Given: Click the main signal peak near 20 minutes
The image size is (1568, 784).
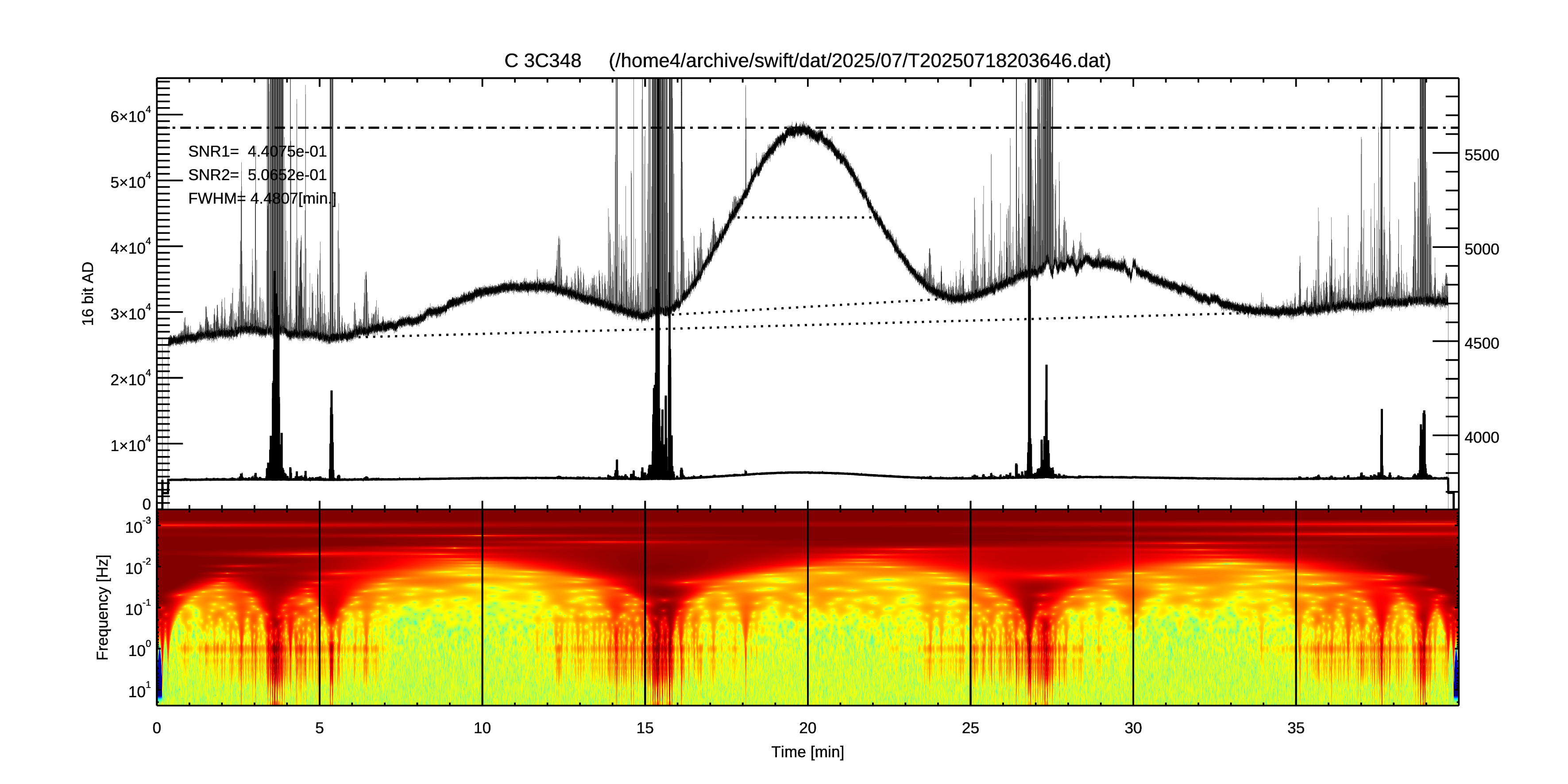Looking at the screenshot, I should (802, 130).
